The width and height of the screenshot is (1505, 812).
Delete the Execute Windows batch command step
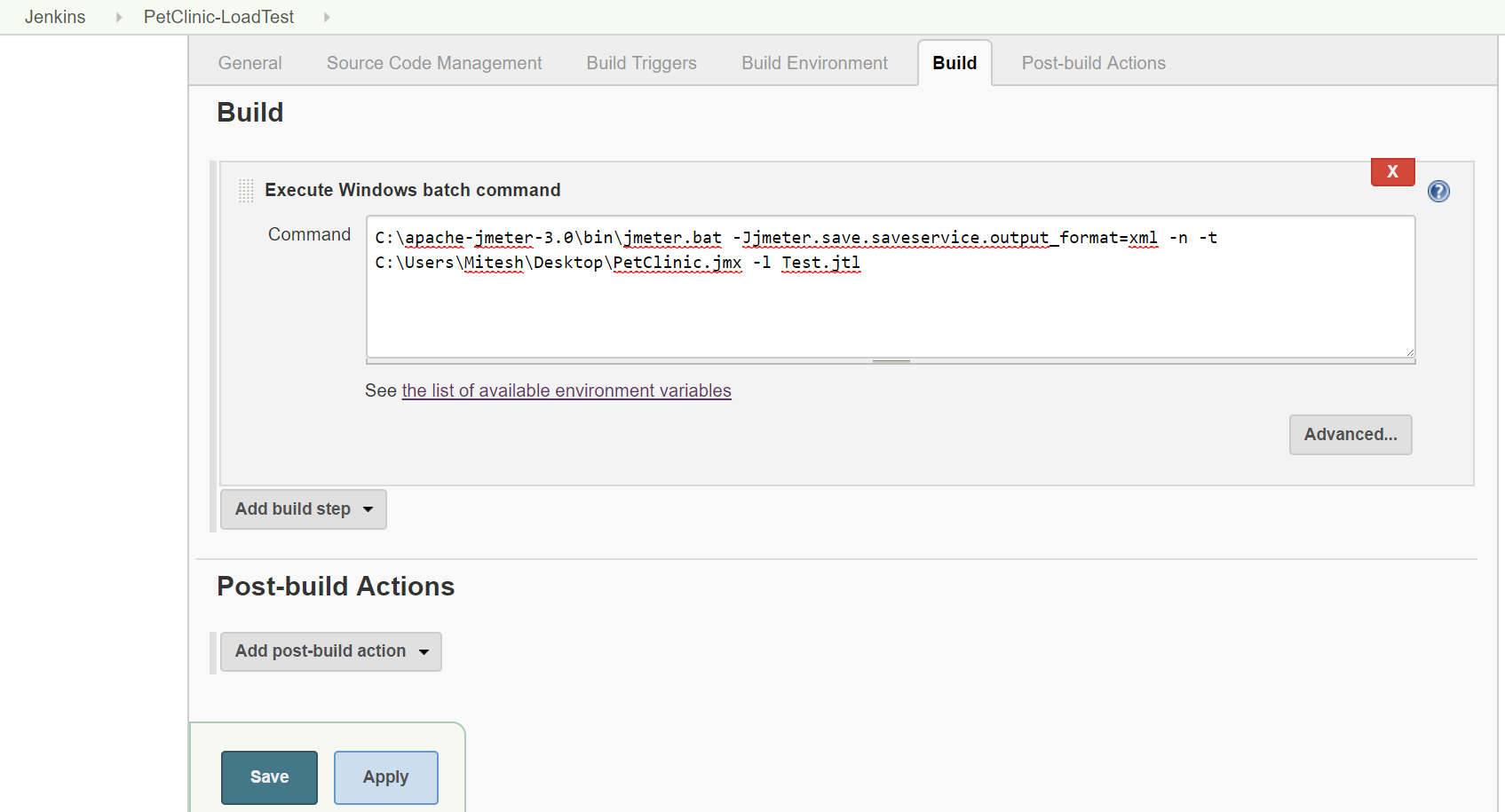click(1392, 171)
